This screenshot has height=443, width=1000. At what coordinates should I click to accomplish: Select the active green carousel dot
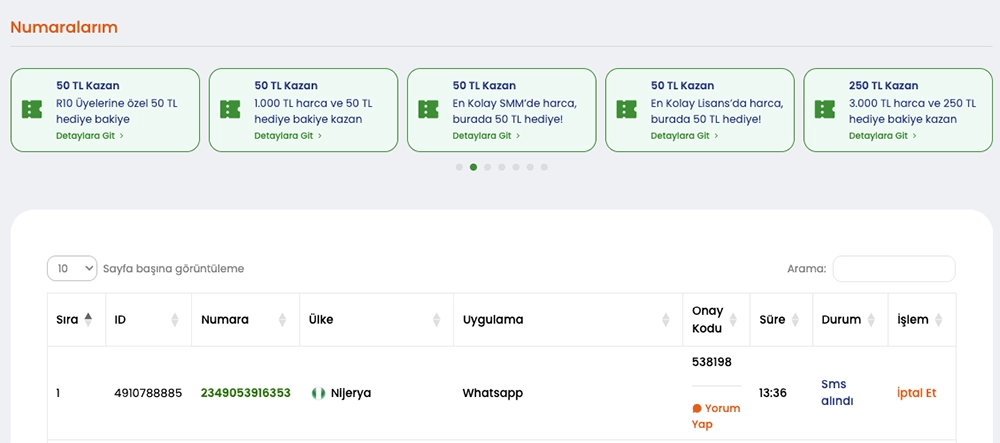[x=473, y=167]
